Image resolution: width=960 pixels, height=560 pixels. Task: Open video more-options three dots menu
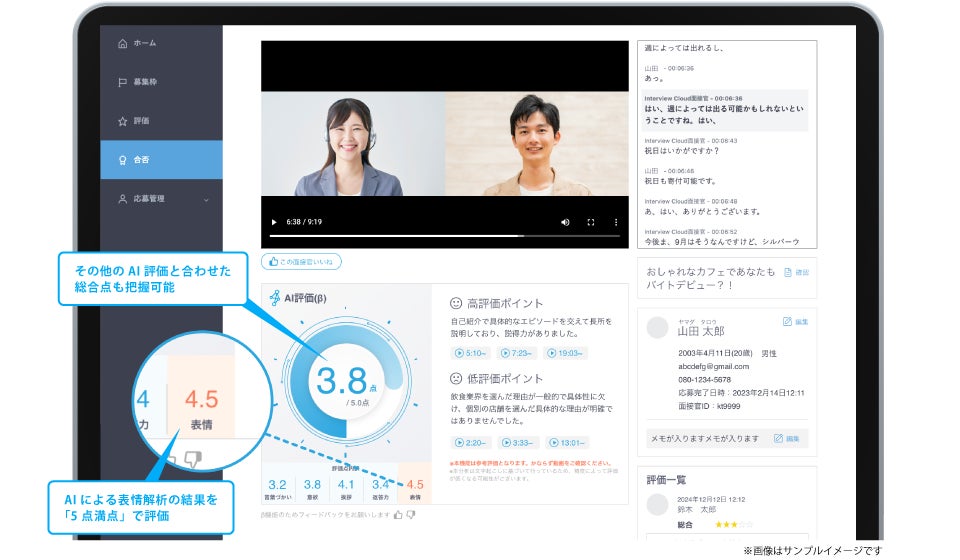[616, 222]
